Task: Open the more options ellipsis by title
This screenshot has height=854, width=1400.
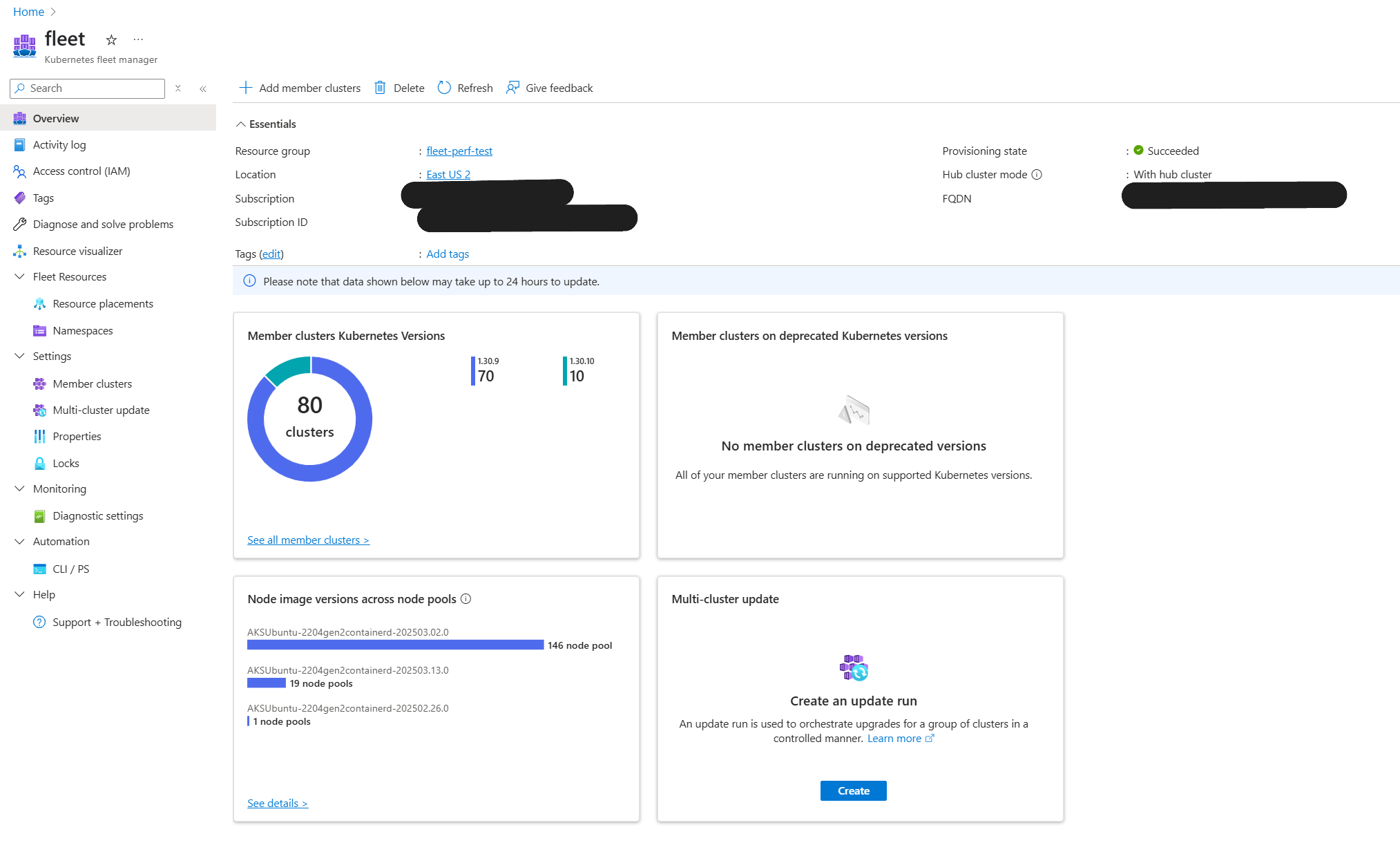Action: [x=138, y=40]
